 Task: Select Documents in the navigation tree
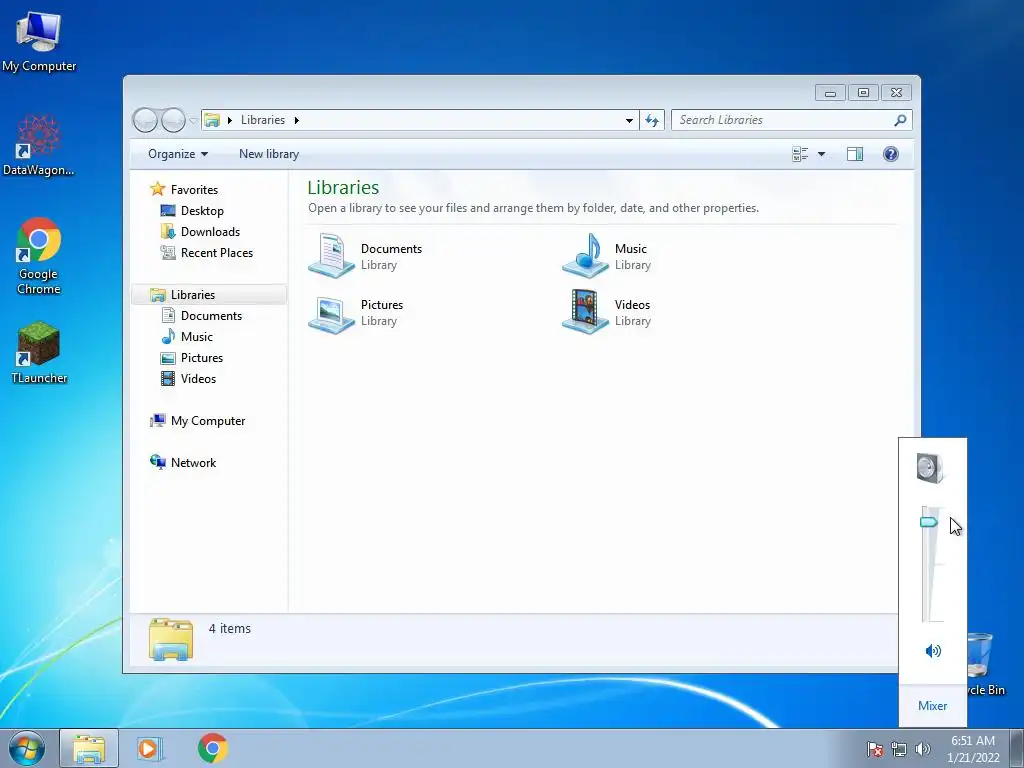(x=202, y=315)
